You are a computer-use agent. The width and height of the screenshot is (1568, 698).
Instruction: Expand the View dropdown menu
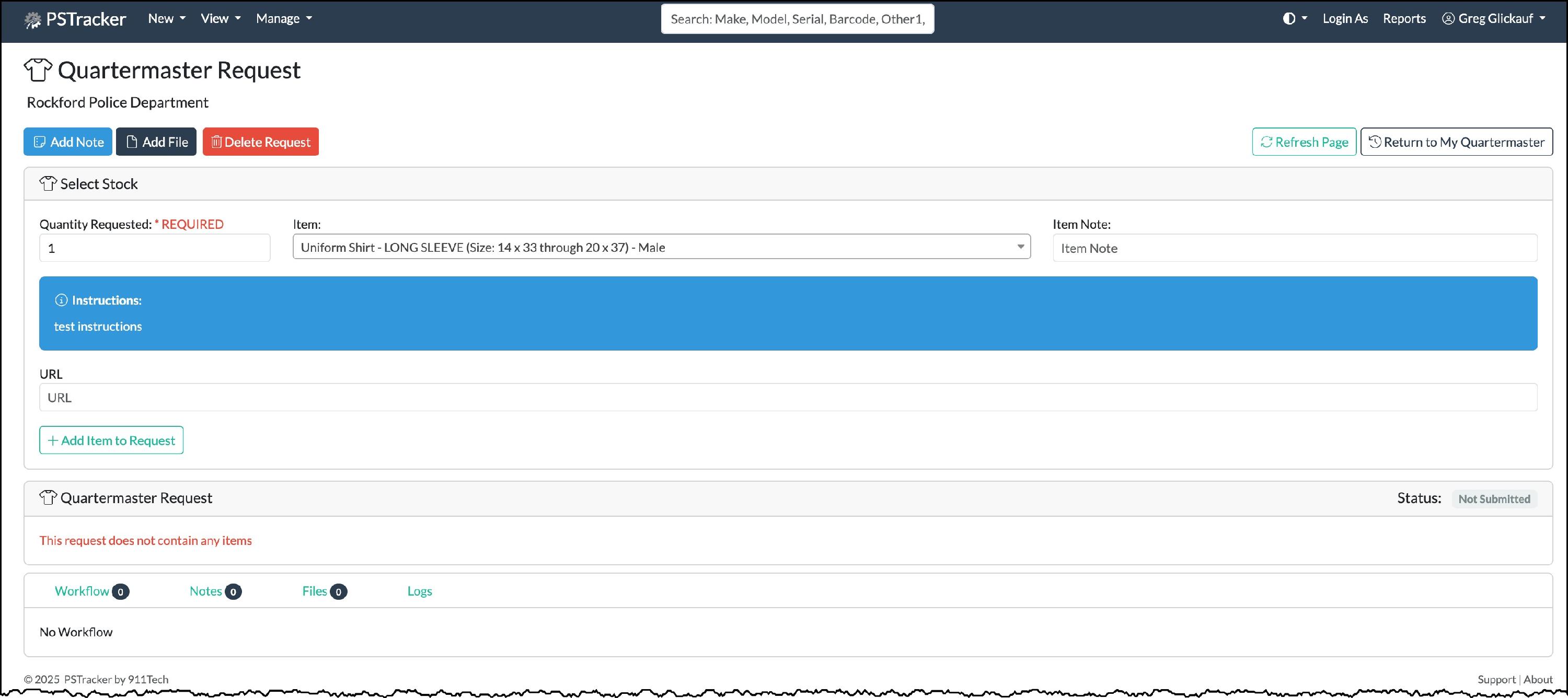point(221,19)
